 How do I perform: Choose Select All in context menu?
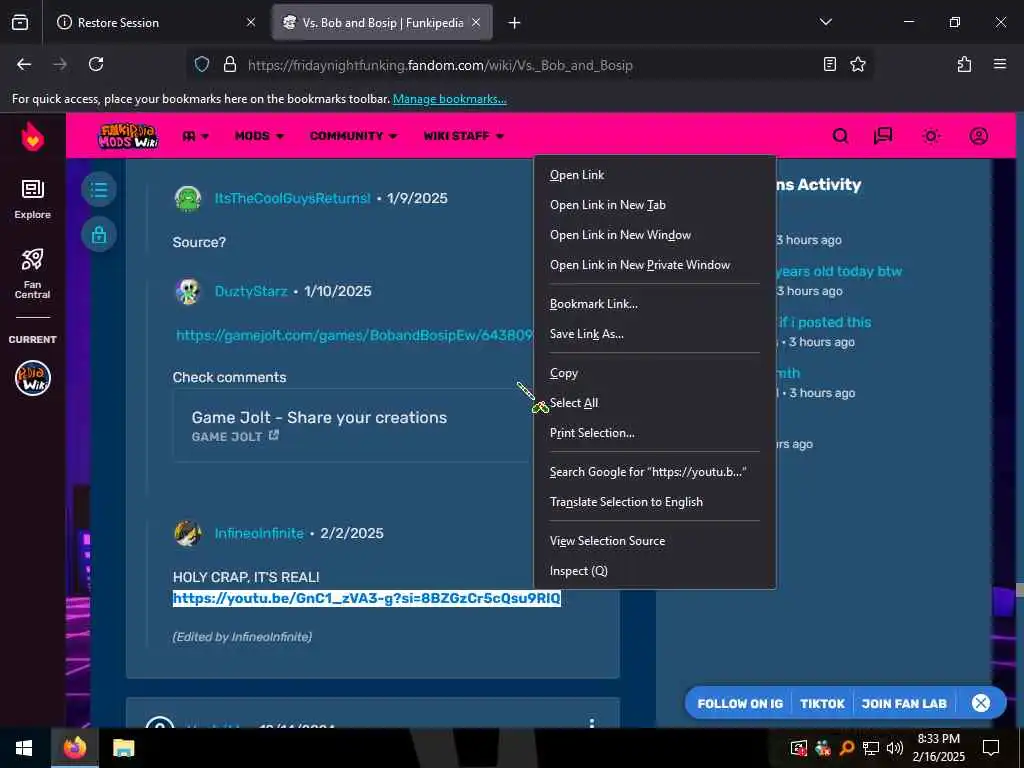click(x=655, y=404)
